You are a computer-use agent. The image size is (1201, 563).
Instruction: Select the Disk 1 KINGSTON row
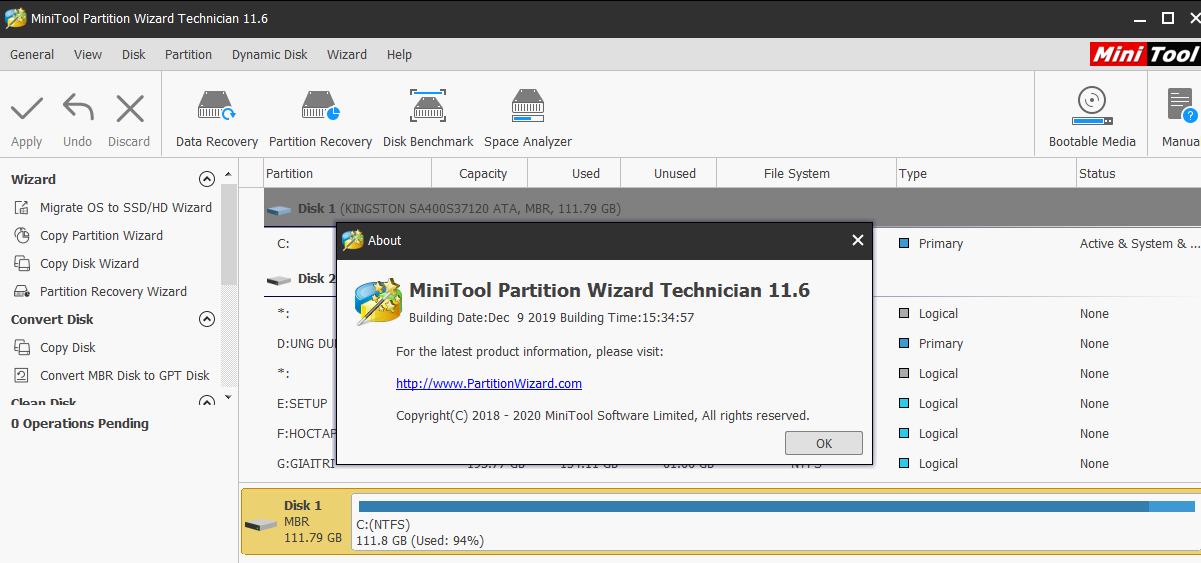[732, 209]
